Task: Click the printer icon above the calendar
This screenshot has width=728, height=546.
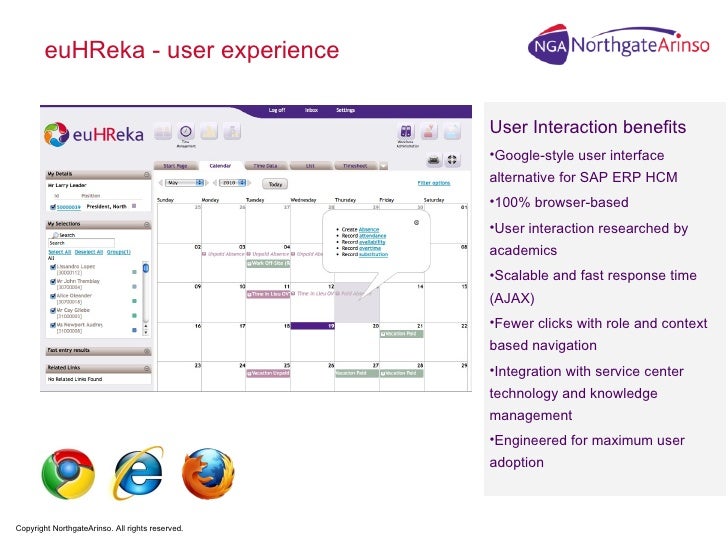Action: pyautogui.click(x=434, y=161)
